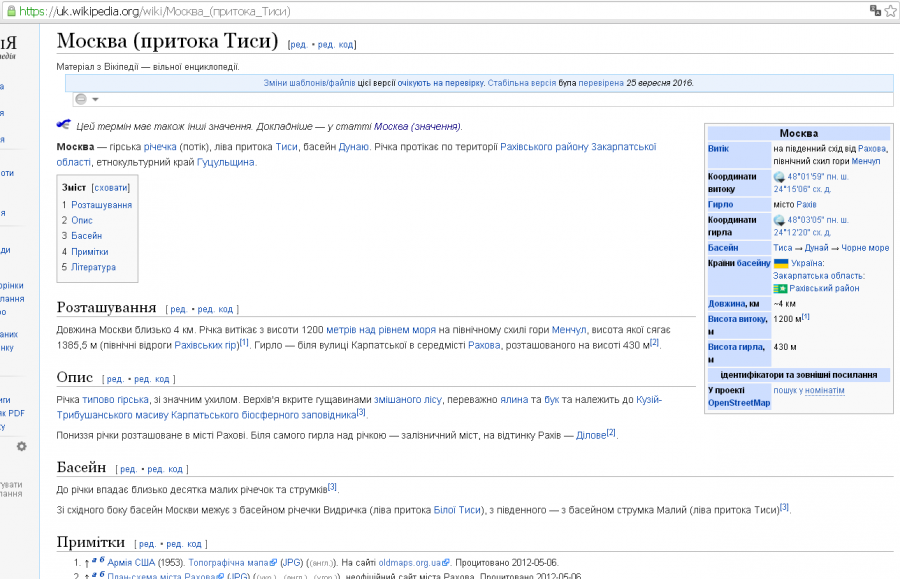Viewport: 900px width, 579px height.
Task: Click the Ukraine flag icon
Action: coord(781,263)
